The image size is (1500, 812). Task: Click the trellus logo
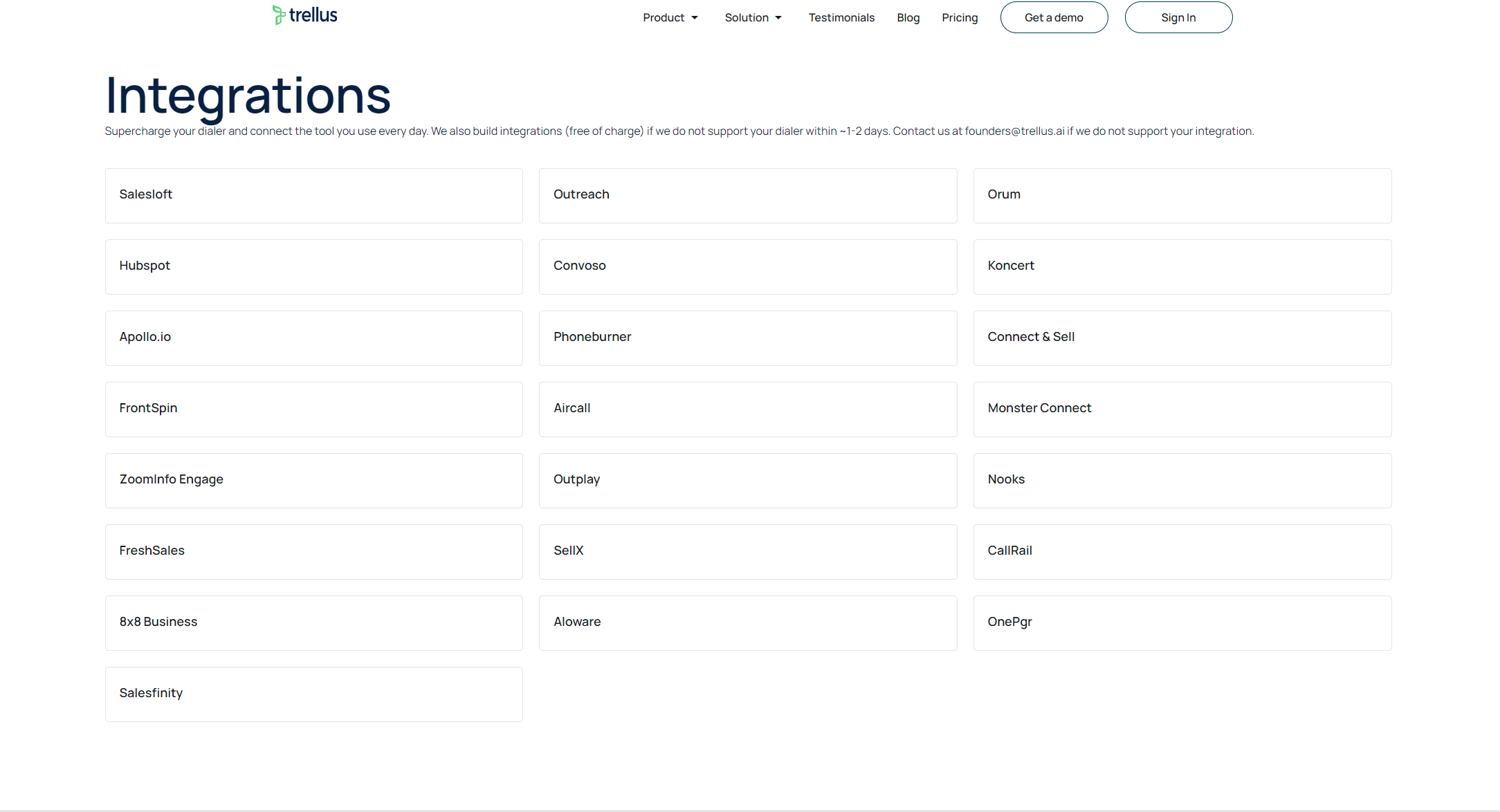(x=304, y=15)
